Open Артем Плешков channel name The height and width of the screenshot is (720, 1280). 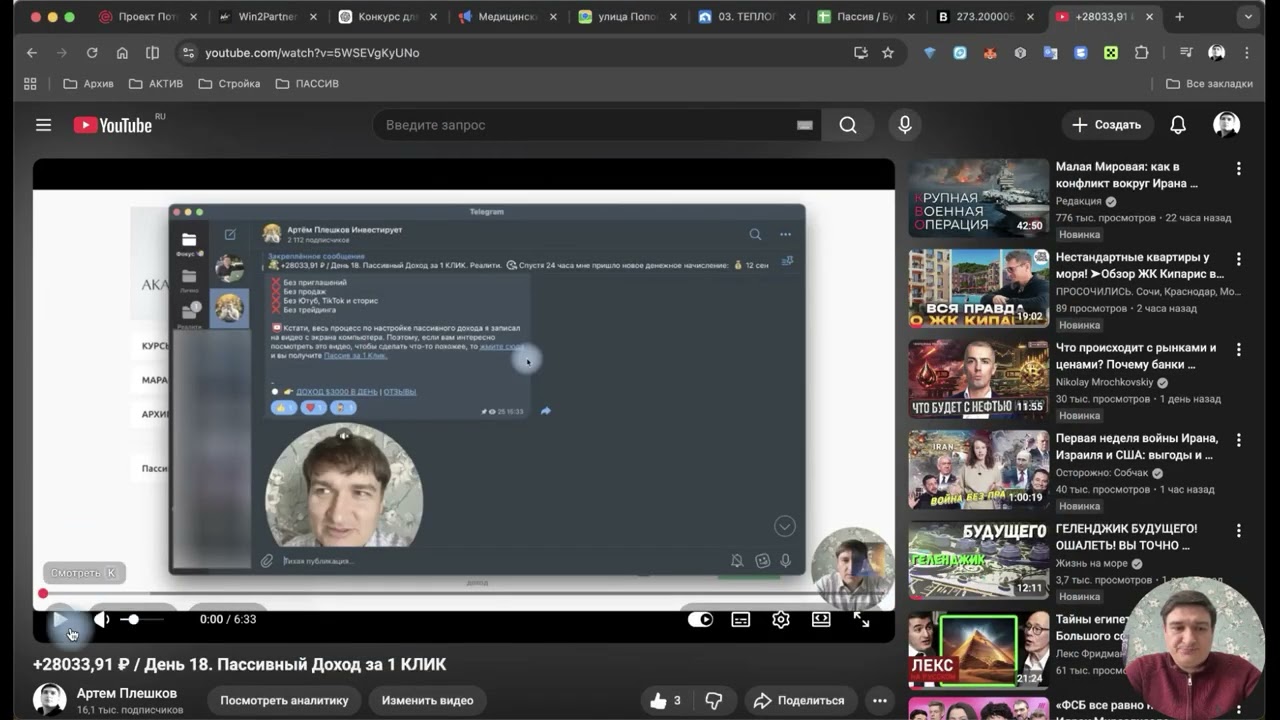point(127,693)
